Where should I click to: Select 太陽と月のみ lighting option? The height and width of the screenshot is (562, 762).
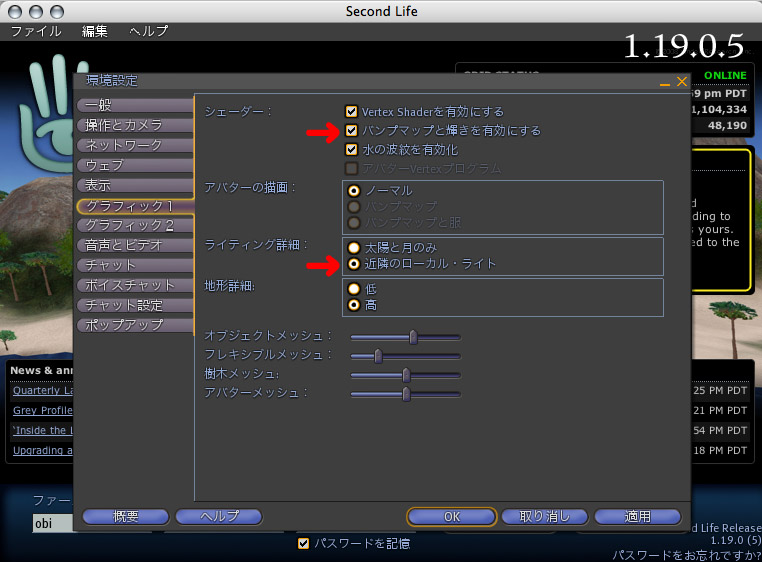[354, 247]
